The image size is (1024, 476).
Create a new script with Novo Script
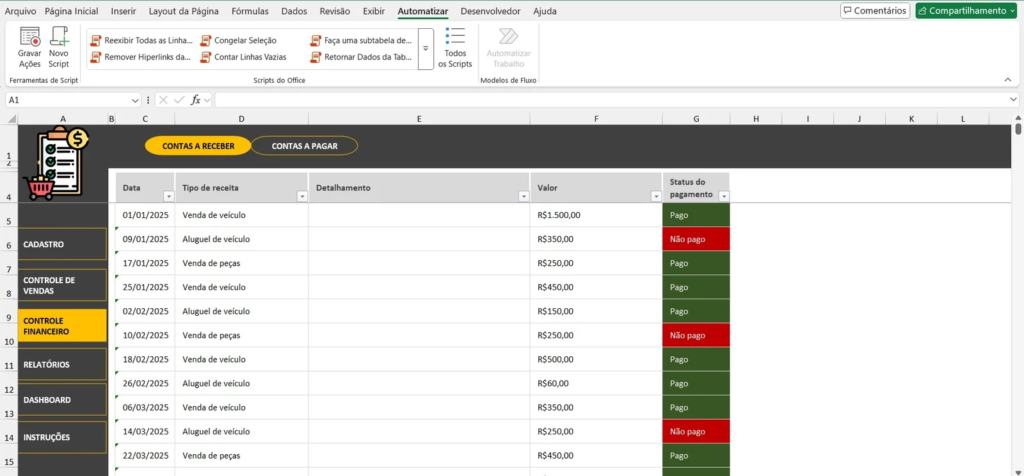click(x=59, y=39)
